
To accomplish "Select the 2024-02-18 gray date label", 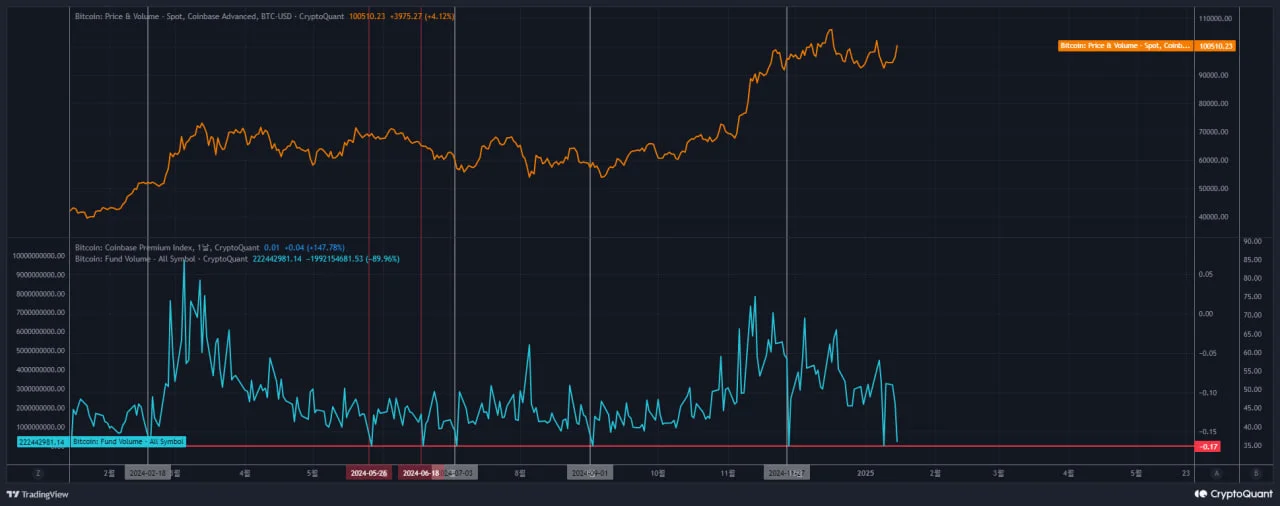I will (148, 473).
